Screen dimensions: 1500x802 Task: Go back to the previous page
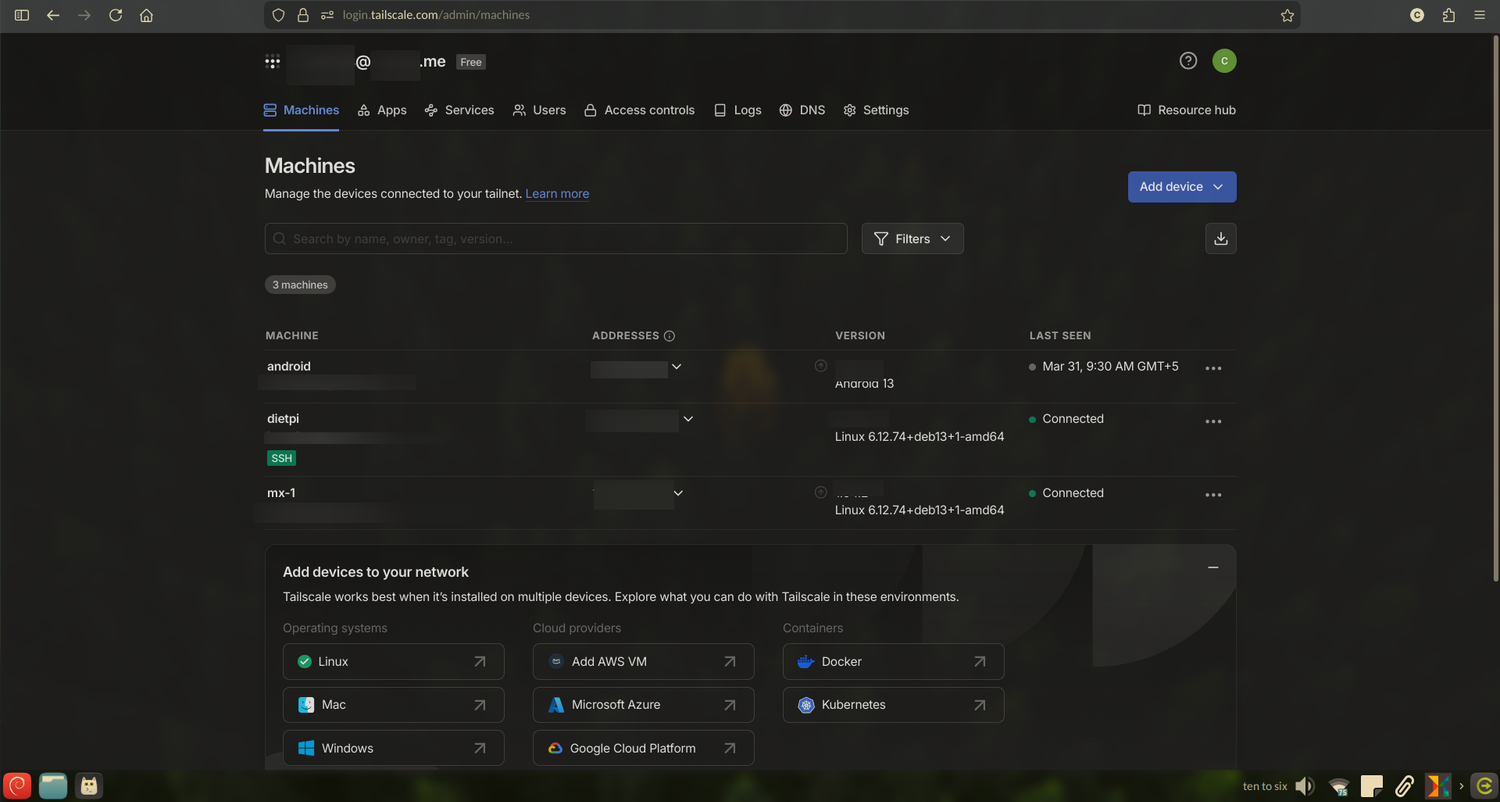pos(53,15)
